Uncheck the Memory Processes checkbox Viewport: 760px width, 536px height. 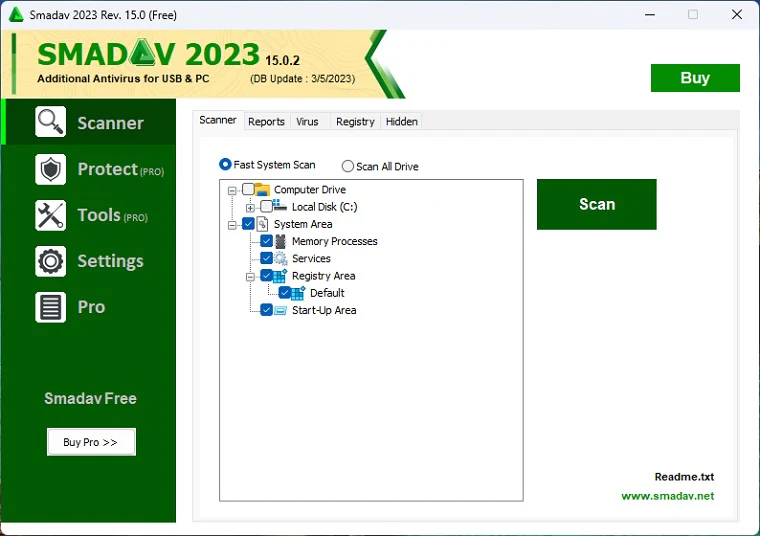266,241
